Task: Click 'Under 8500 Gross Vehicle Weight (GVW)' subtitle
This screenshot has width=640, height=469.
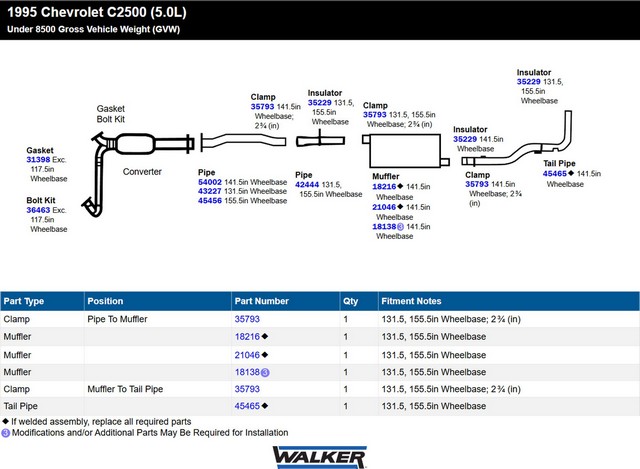Action: [x=93, y=29]
